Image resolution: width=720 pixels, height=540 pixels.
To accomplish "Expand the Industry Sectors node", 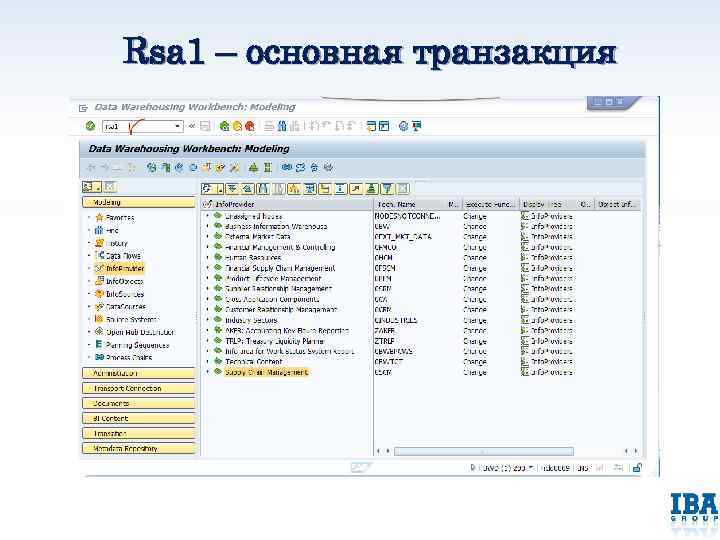I will (208, 320).
